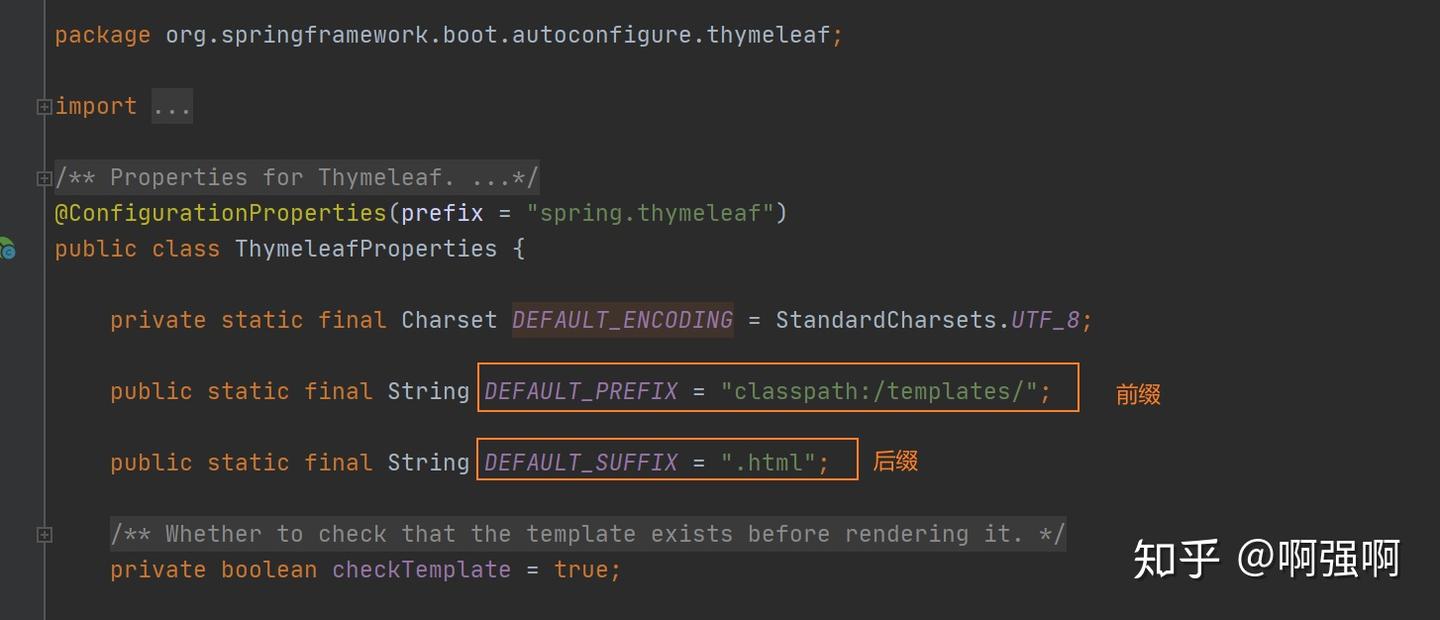The width and height of the screenshot is (1440, 620).
Task: Click the checkTemplate field name
Action: pyautogui.click(x=421, y=569)
